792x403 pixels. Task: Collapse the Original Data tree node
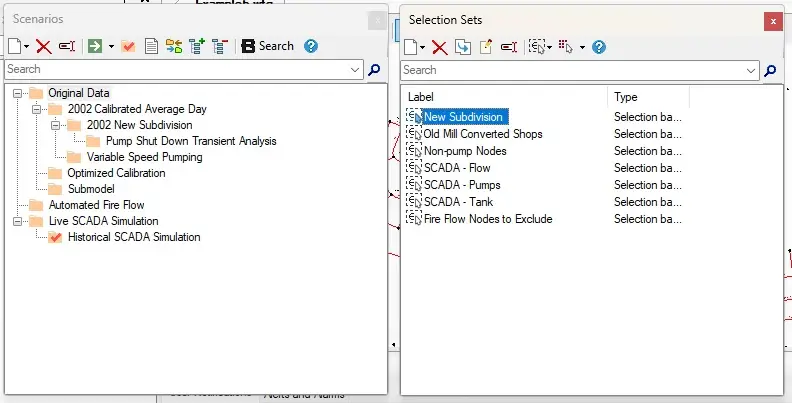click(18, 93)
